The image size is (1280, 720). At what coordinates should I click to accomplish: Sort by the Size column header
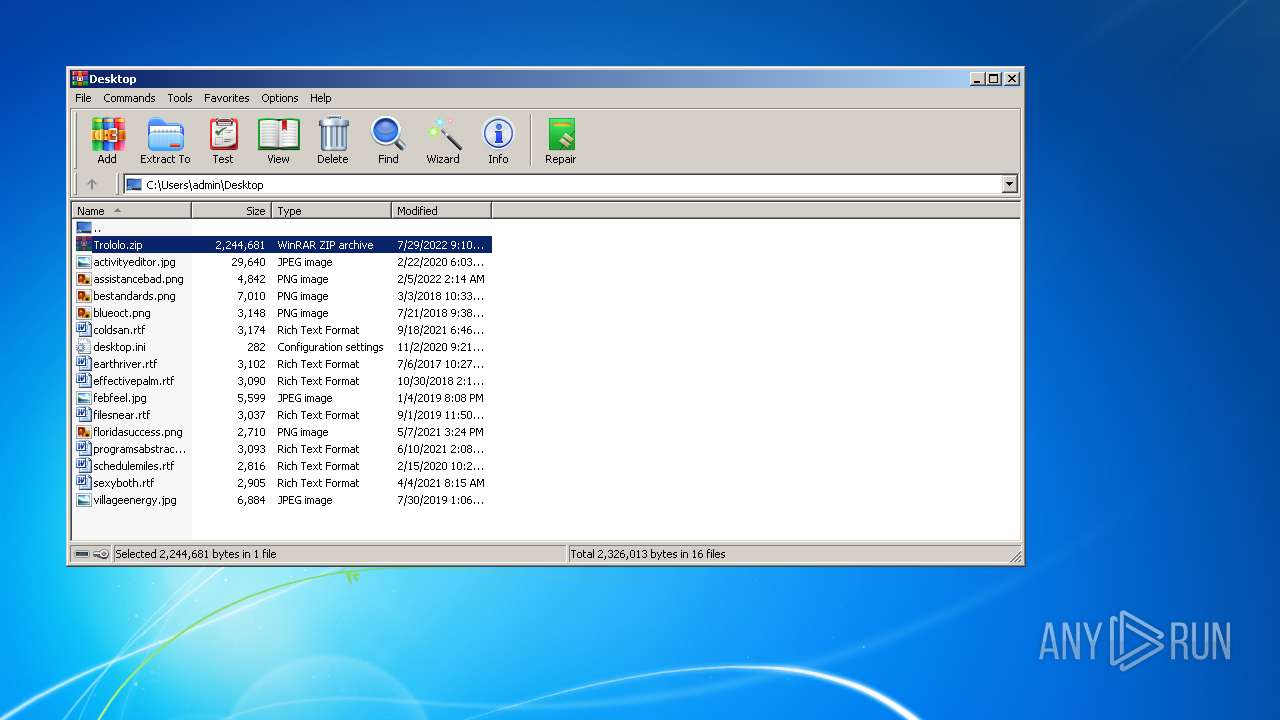coord(231,211)
